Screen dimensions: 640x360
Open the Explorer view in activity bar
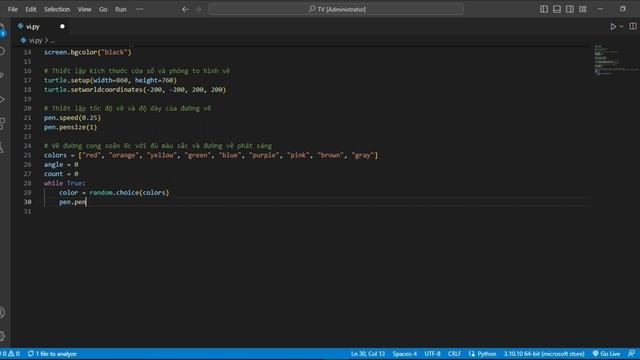coord(2,30)
